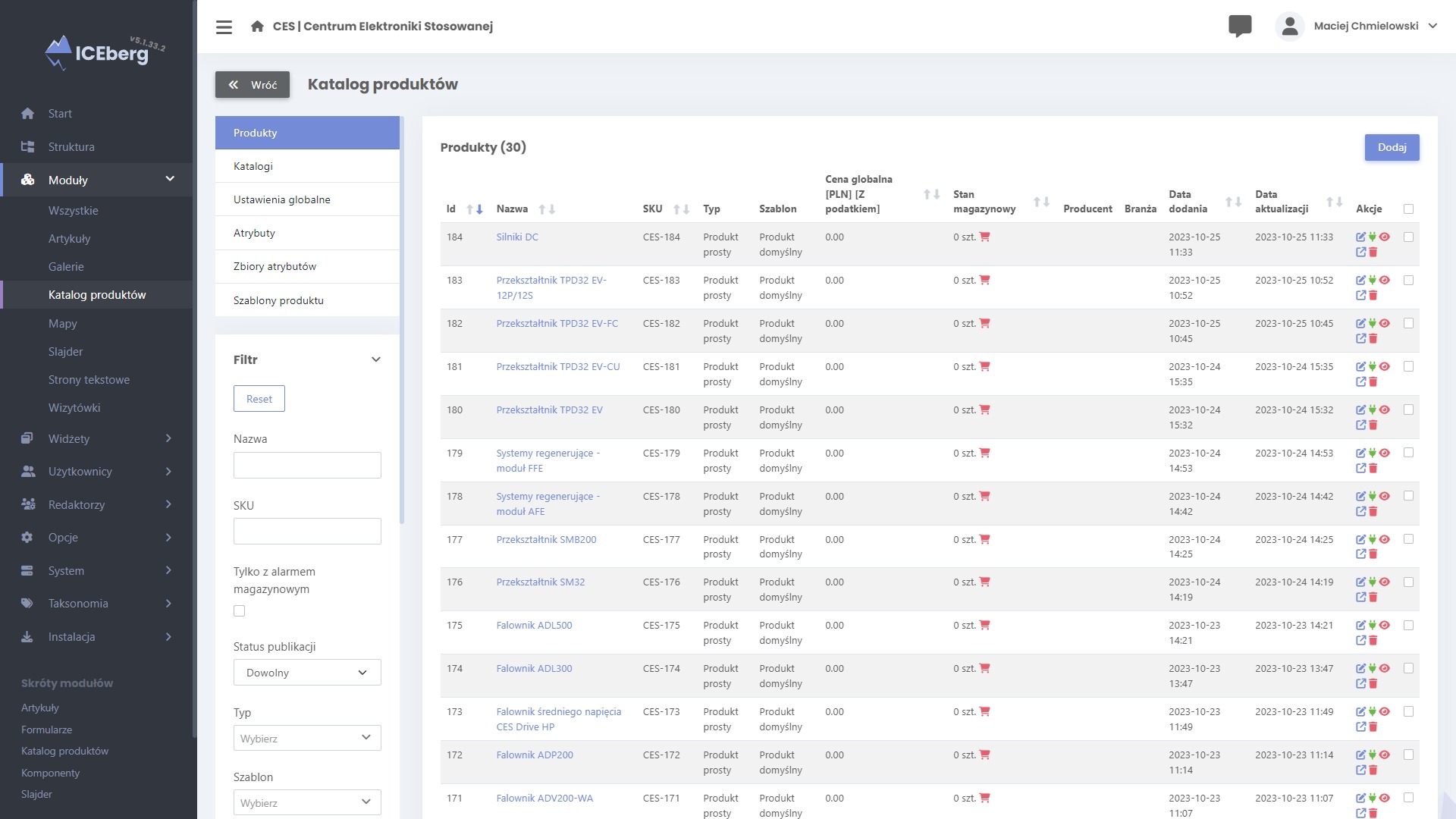
Task: Select checkbox for Falownik ADP200 row
Action: click(1409, 755)
